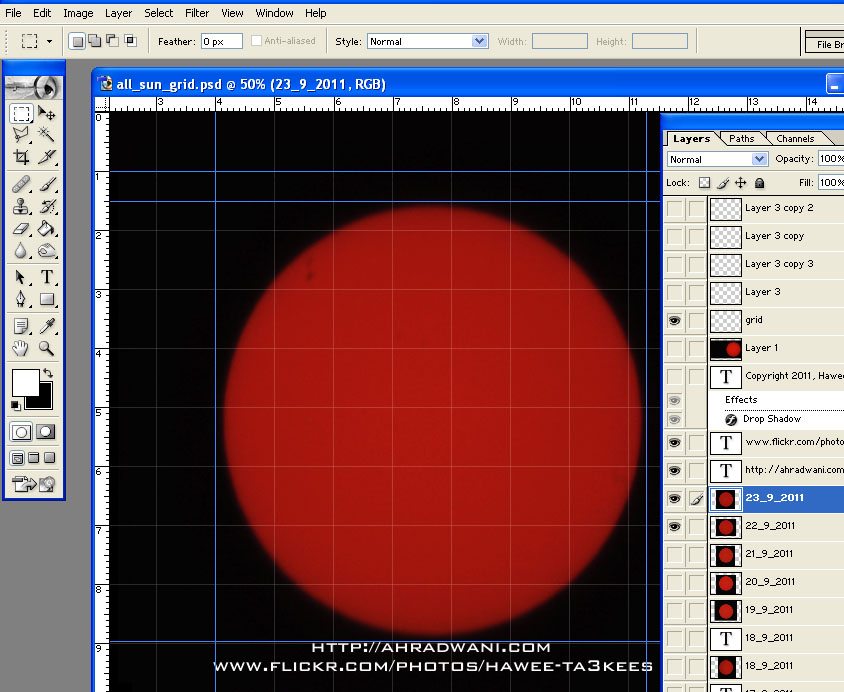Open the Style dropdown set to Normal
Image resolution: width=844 pixels, height=692 pixels.
pyautogui.click(x=427, y=41)
